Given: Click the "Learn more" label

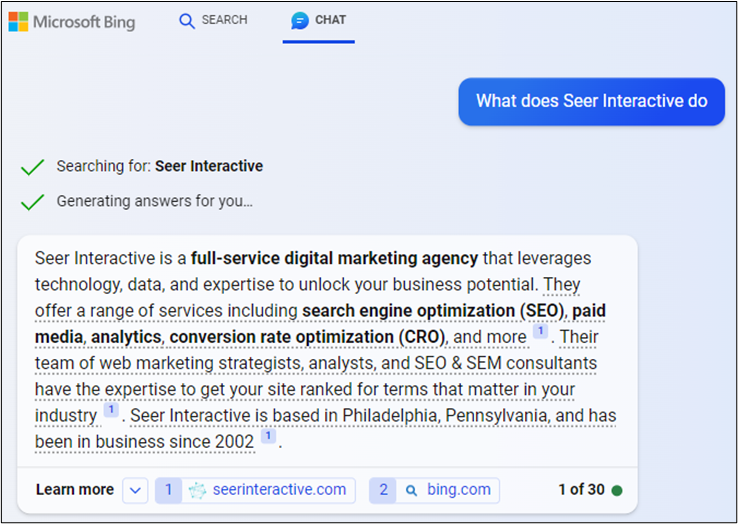Looking at the screenshot, I should coord(75,490).
